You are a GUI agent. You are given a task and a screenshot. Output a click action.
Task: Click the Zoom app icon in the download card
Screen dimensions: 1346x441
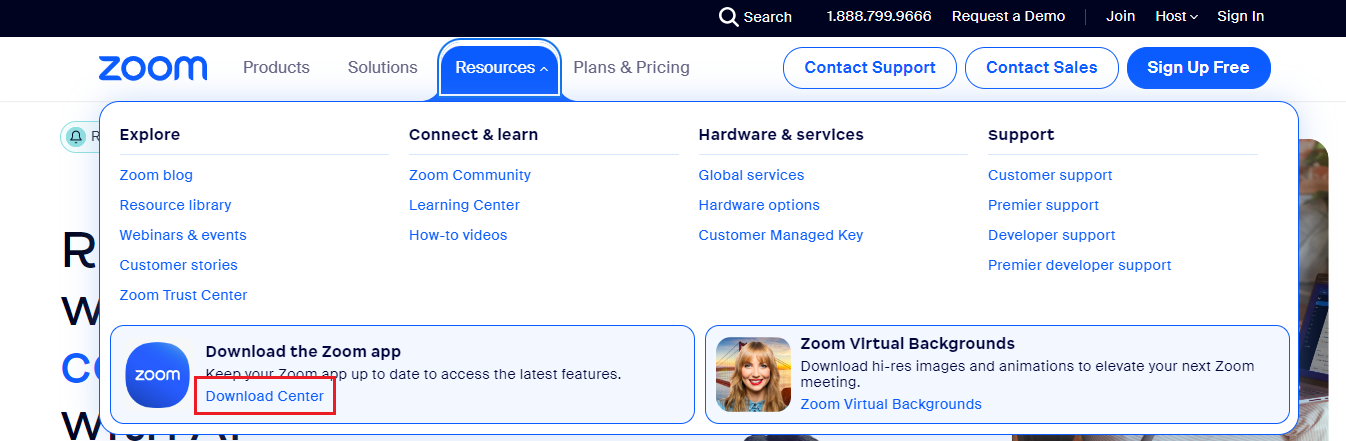pyautogui.click(x=157, y=375)
